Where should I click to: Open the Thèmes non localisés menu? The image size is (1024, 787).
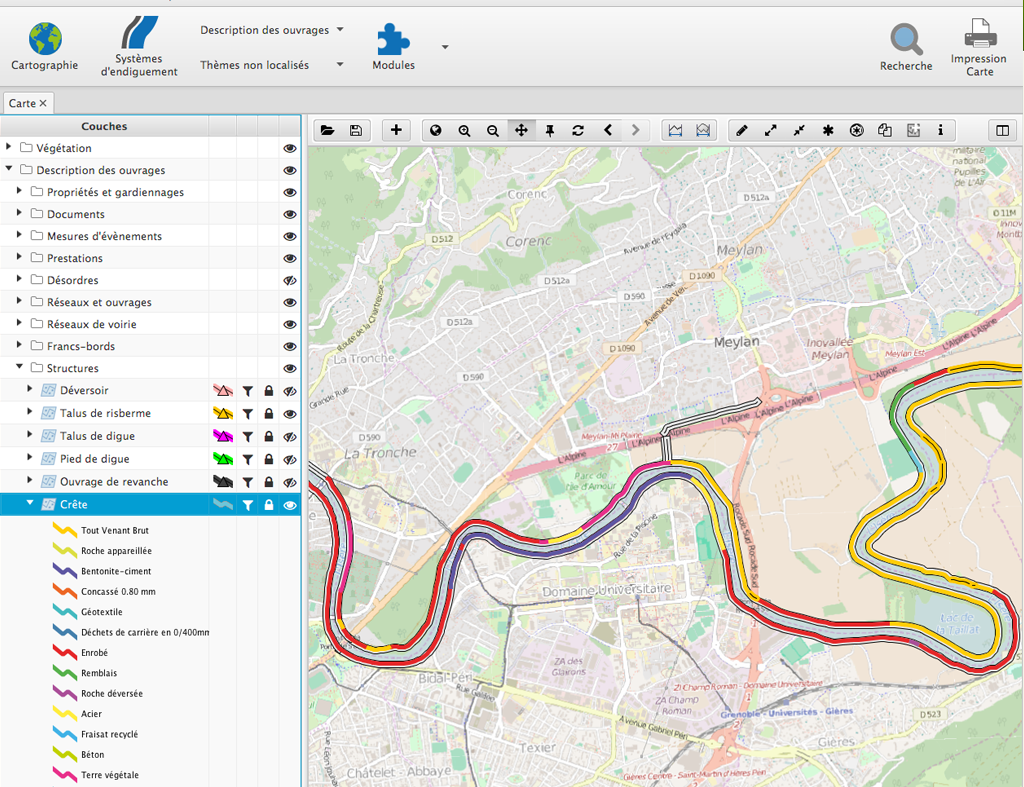tap(271, 65)
